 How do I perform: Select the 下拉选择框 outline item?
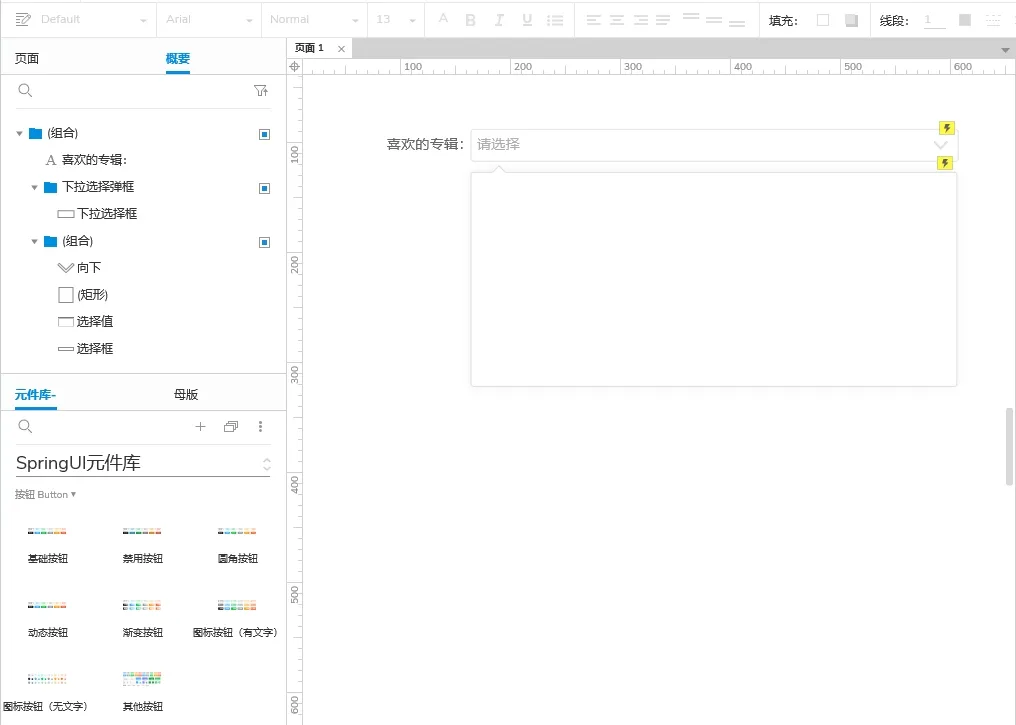click(x=107, y=214)
